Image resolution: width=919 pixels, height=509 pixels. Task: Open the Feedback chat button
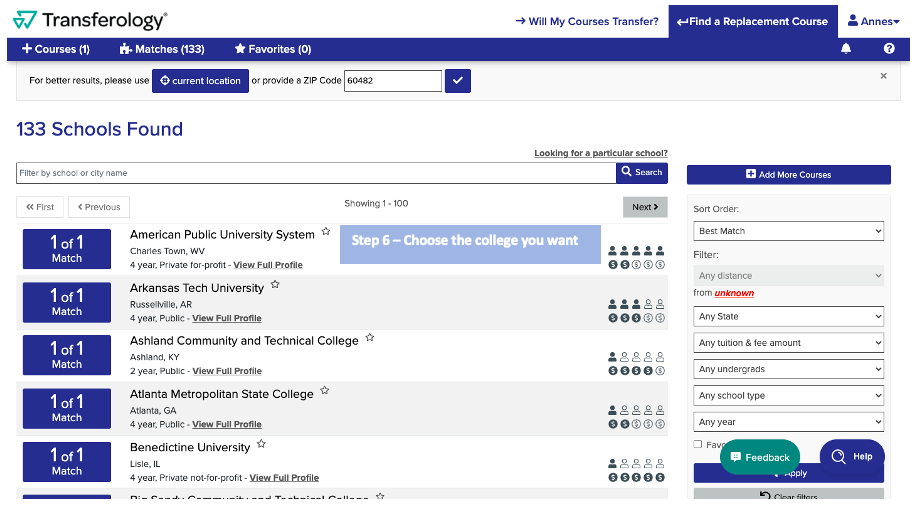(760, 457)
